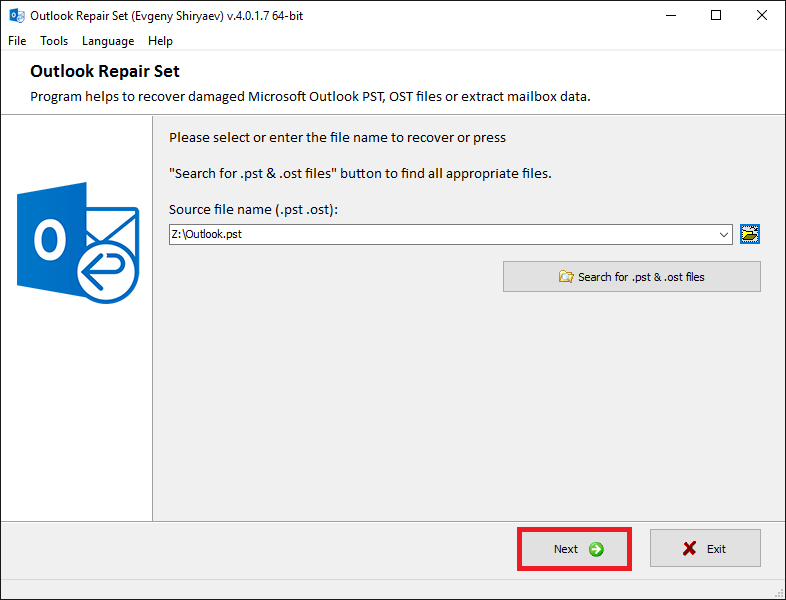Close the Outlook Repair Set window
Screen dimensions: 786x600
[x=762, y=16]
